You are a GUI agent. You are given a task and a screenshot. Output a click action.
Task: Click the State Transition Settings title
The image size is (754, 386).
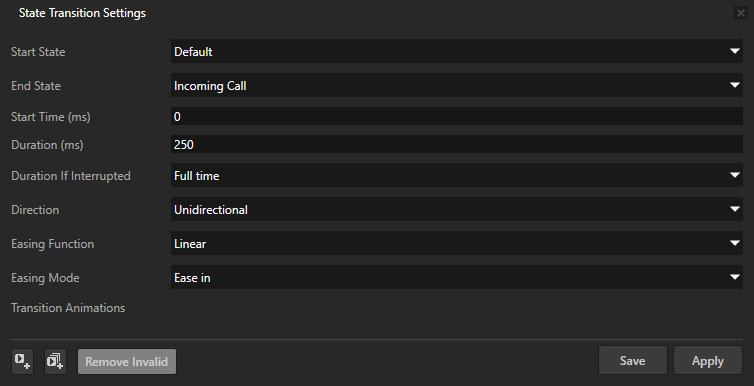coord(82,13)
